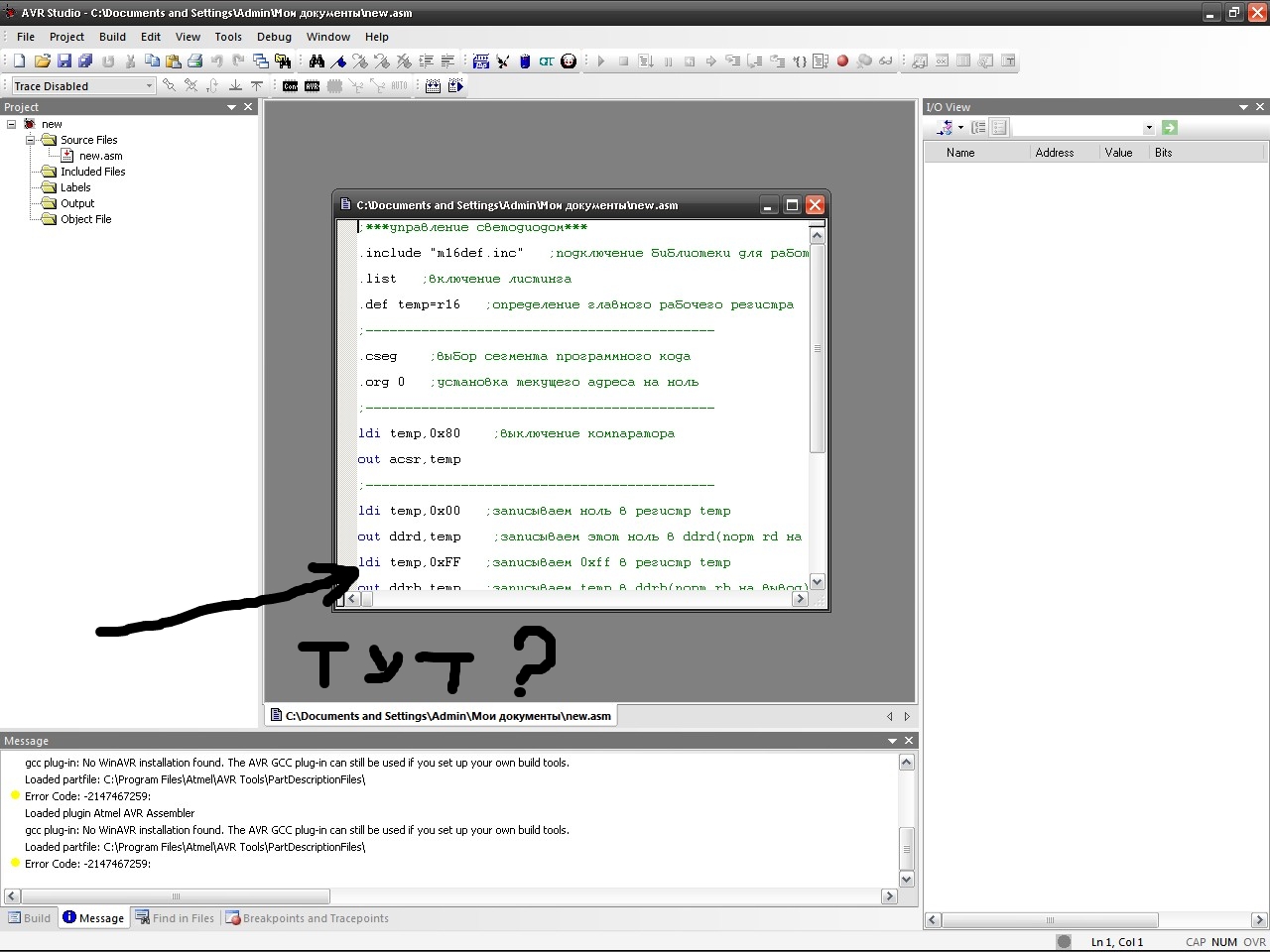Viewport: 1270px width, 952px height.
Task: Switch to the Build output tab
Action: tap(30, 918)
